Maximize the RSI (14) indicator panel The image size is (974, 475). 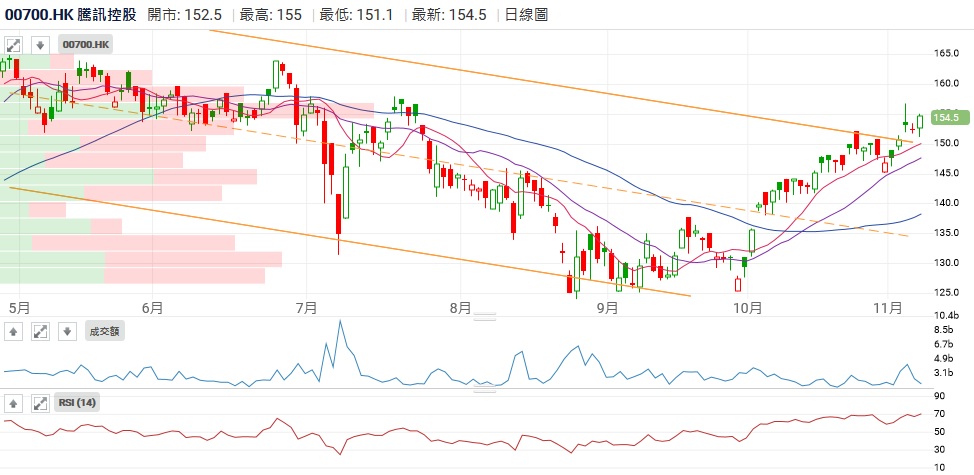[x=40, y=403]
